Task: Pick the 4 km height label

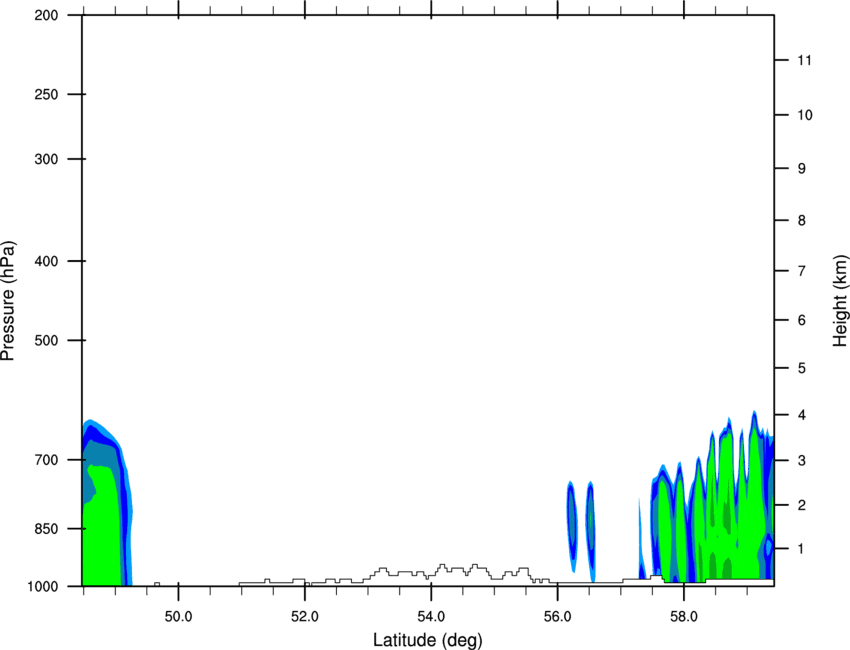Action: 802,415
